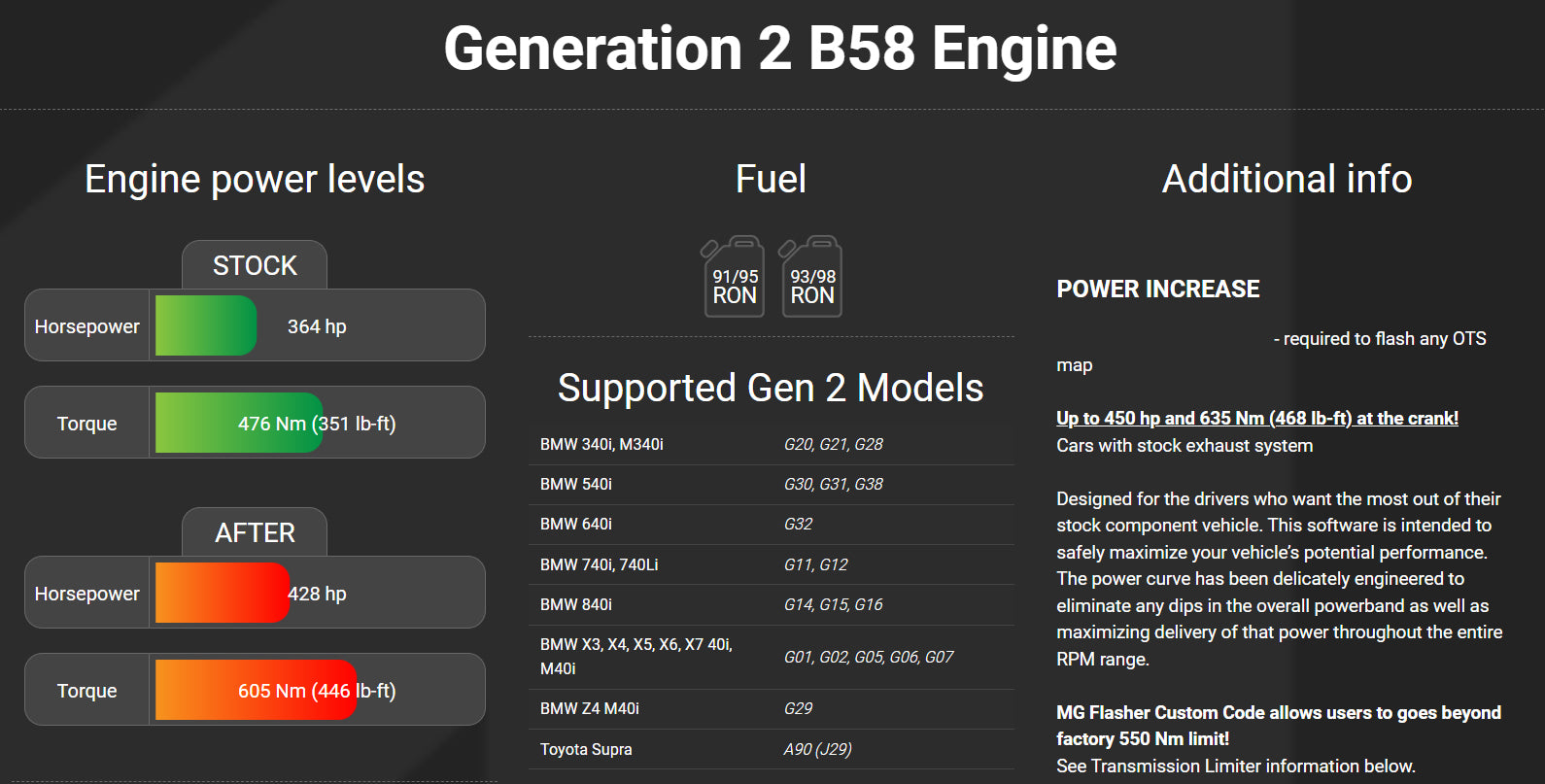This screenshot has width=1545, height=784.
Task: Click the 'Generation 2 B58 Engine' heading
Action: [x=780, y=49]
